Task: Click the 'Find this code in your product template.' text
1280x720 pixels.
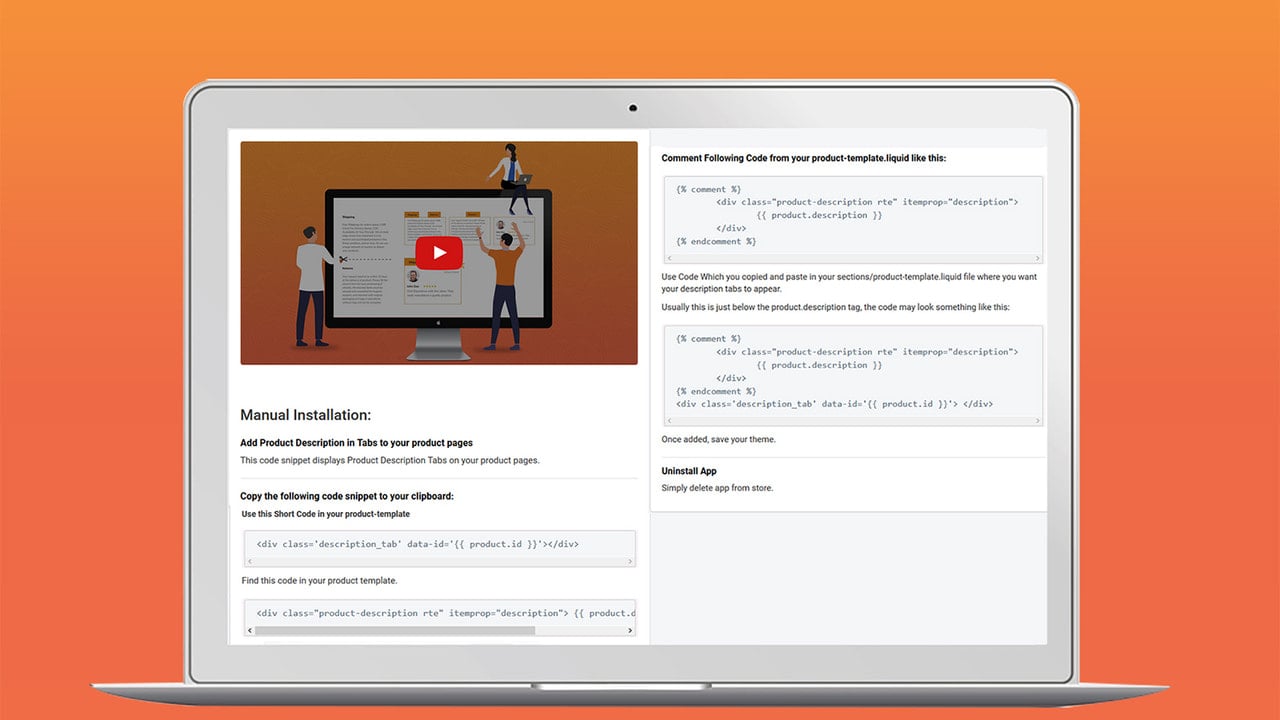Action: (x=319, y=580)
